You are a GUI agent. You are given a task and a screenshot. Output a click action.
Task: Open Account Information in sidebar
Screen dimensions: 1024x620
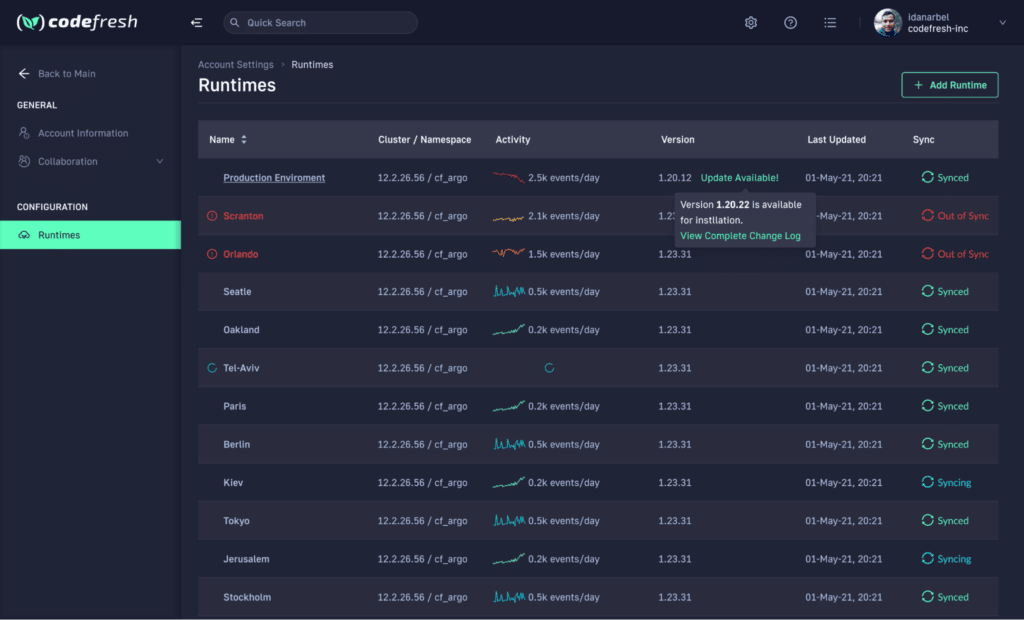(83, 133)
